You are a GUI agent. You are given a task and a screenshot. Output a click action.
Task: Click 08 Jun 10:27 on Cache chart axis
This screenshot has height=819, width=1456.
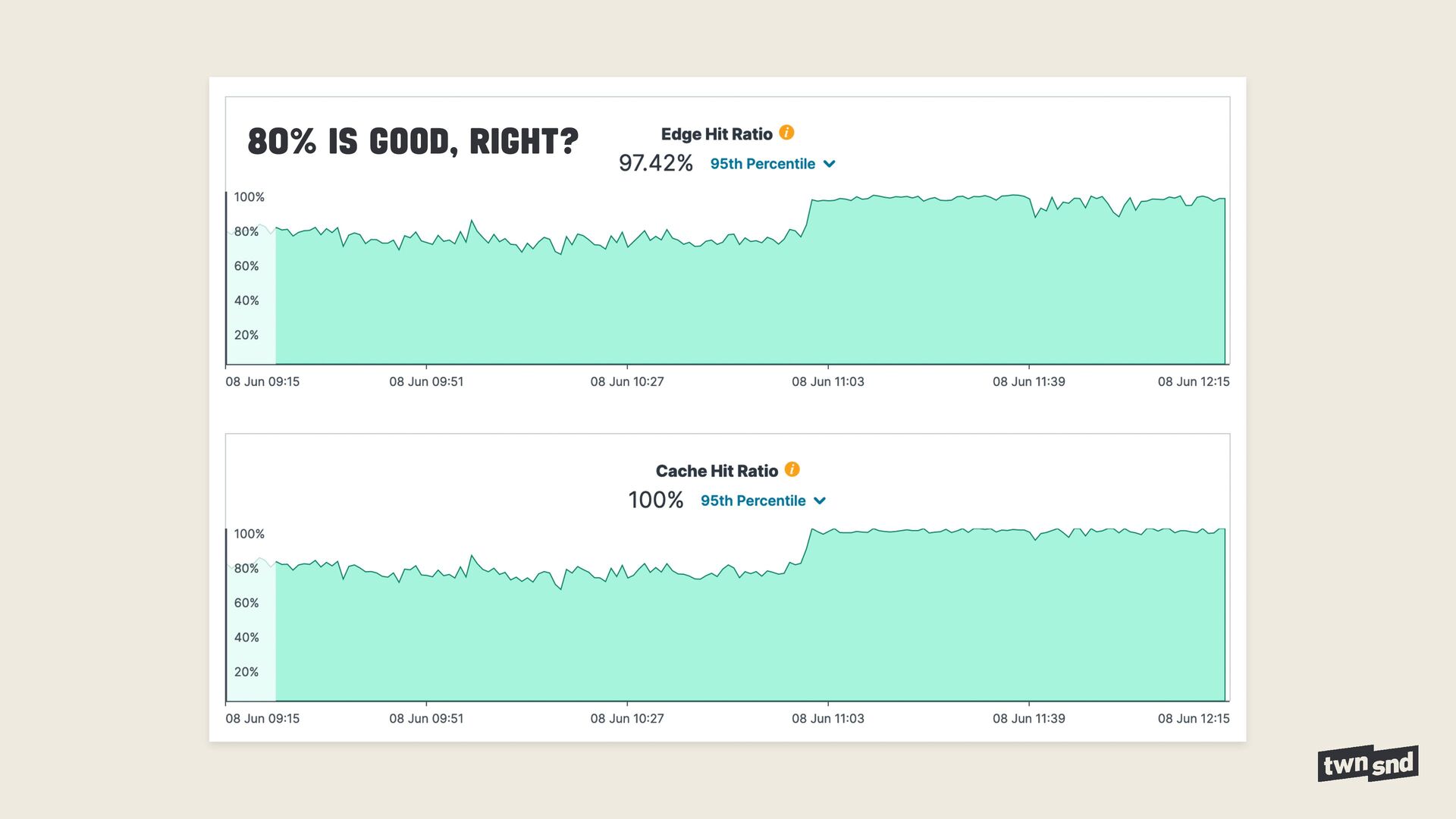626,718
